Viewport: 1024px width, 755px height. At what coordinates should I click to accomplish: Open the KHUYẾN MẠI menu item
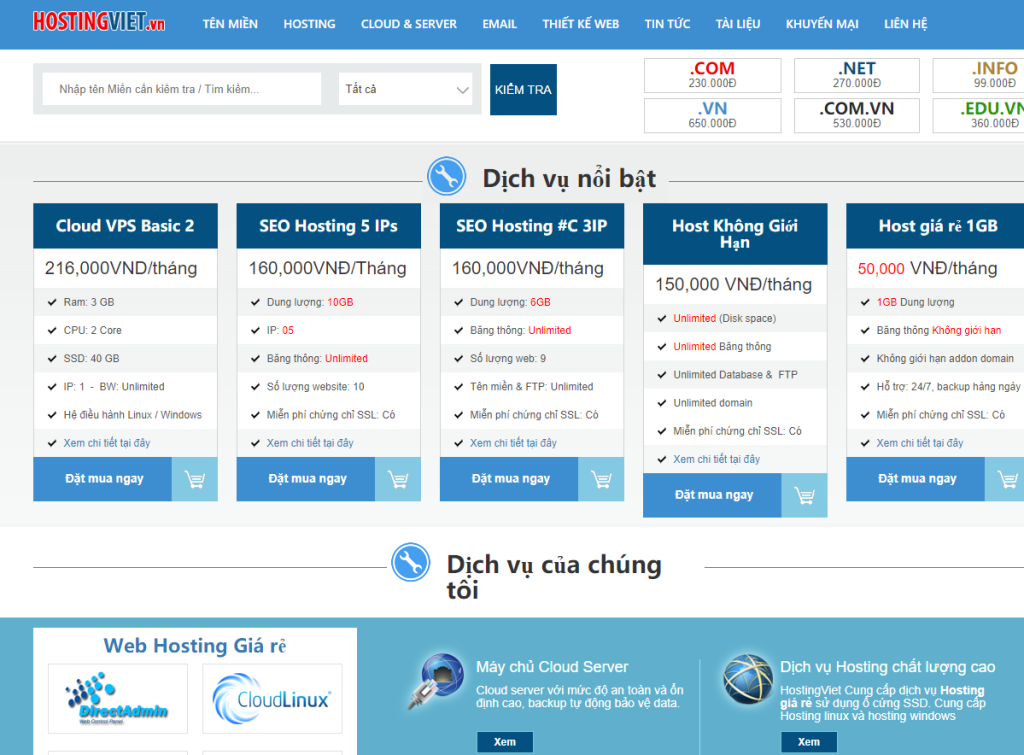coord(822,24)
